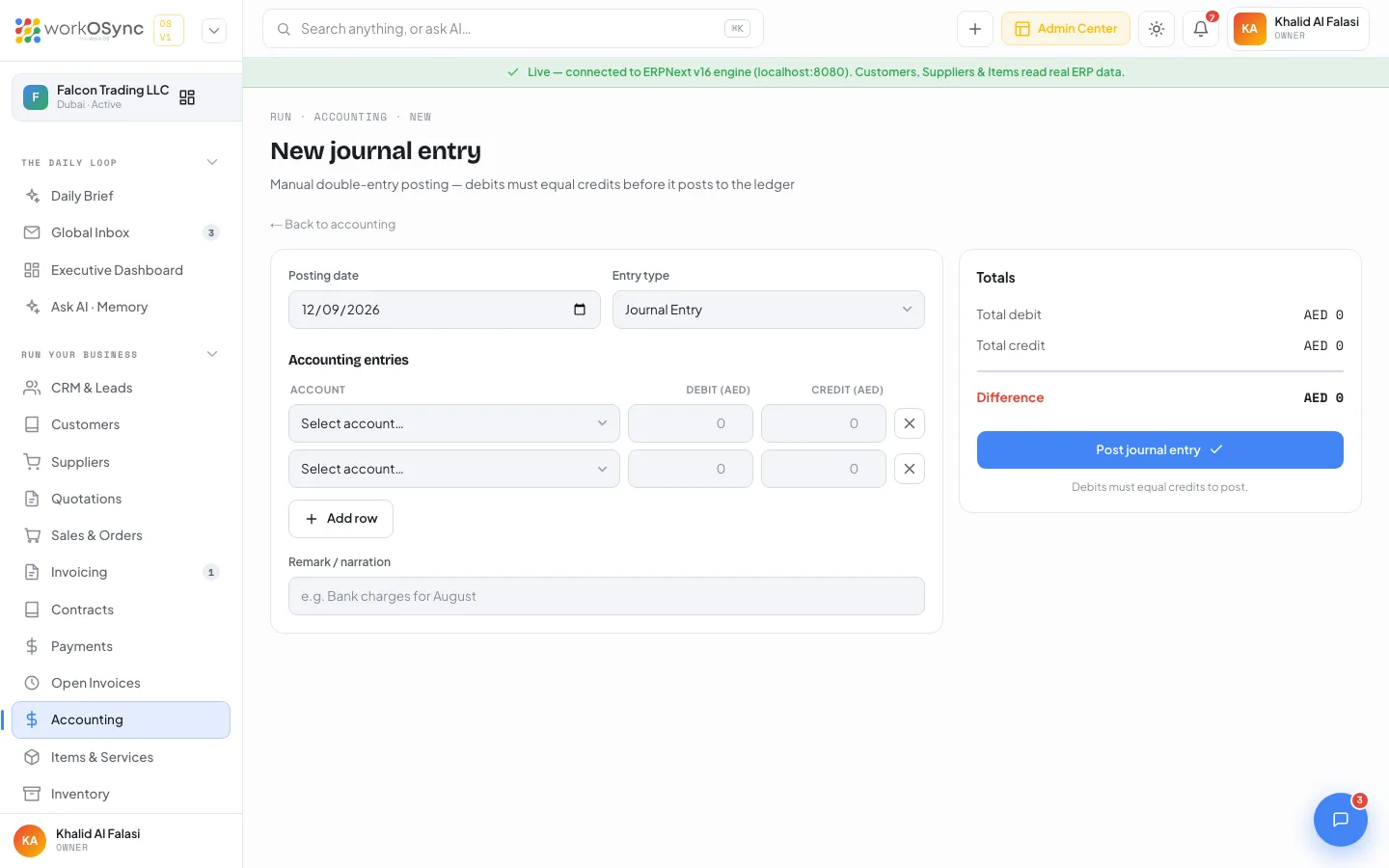Open Ask AI · Memory
Screen dimensions: 1389x868
121,307
